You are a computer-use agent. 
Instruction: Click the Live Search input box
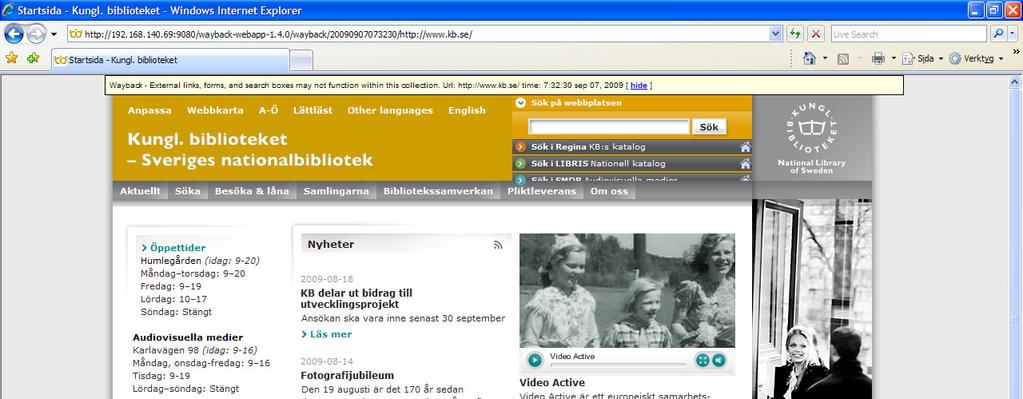coord(908,35)
